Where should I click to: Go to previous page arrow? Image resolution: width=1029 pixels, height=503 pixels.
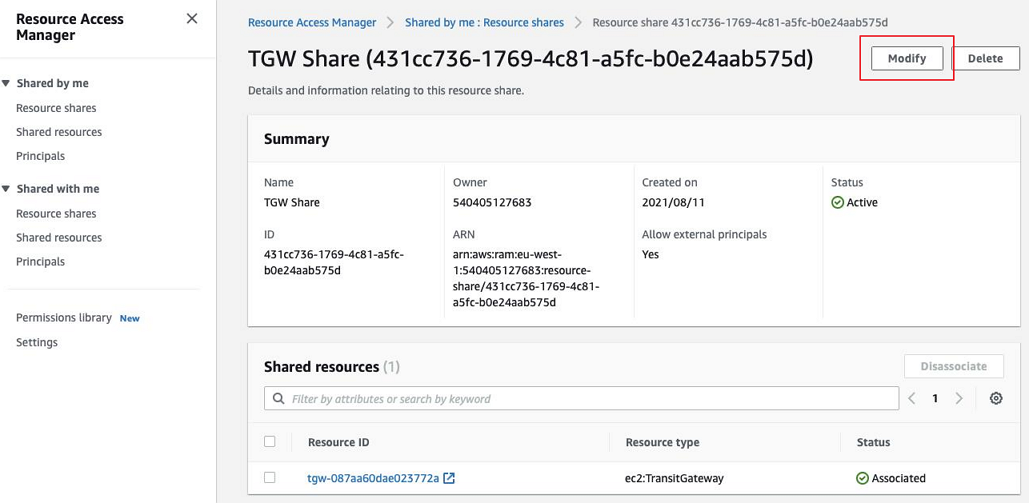912,398
